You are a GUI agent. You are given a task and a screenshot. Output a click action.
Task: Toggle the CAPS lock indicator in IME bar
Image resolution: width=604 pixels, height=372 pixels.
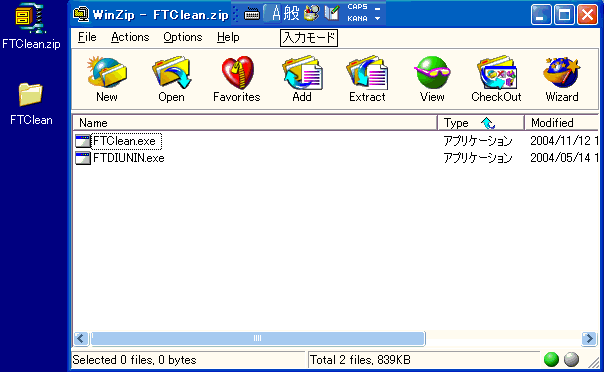[x=357, y=7]
